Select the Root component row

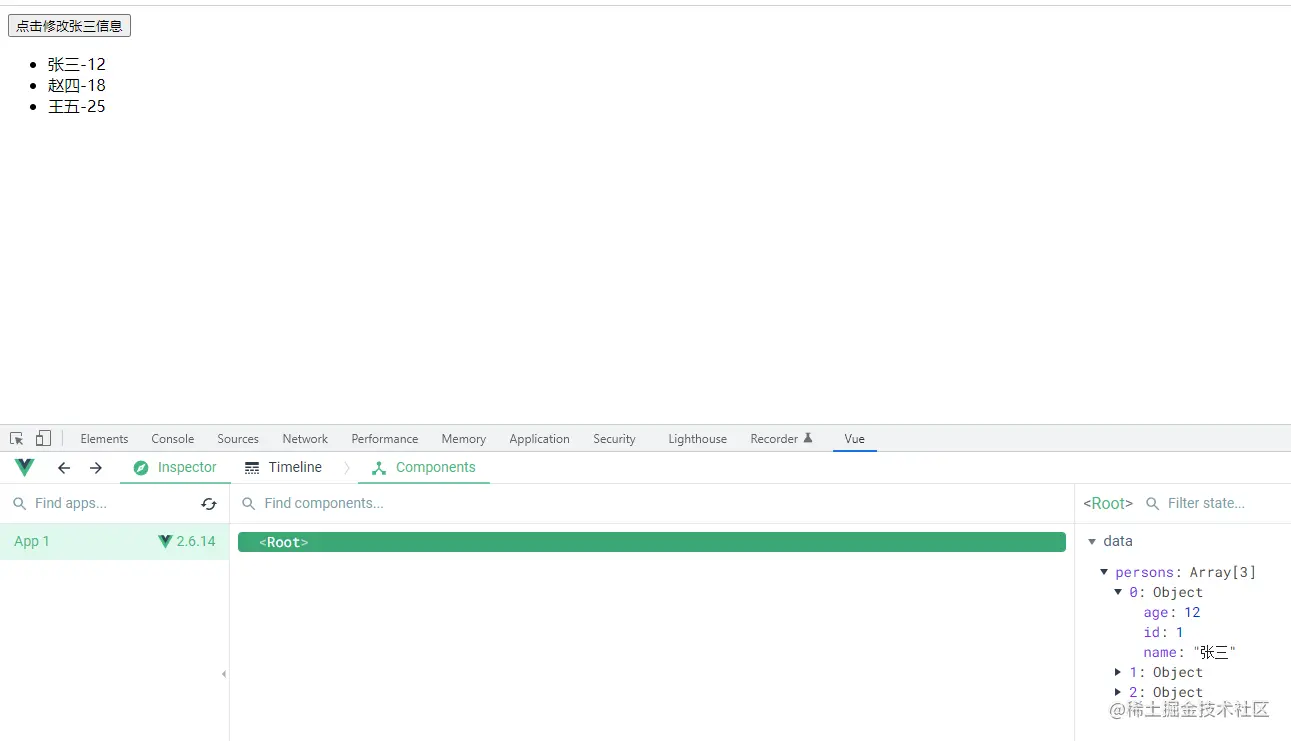click(652, 542)
